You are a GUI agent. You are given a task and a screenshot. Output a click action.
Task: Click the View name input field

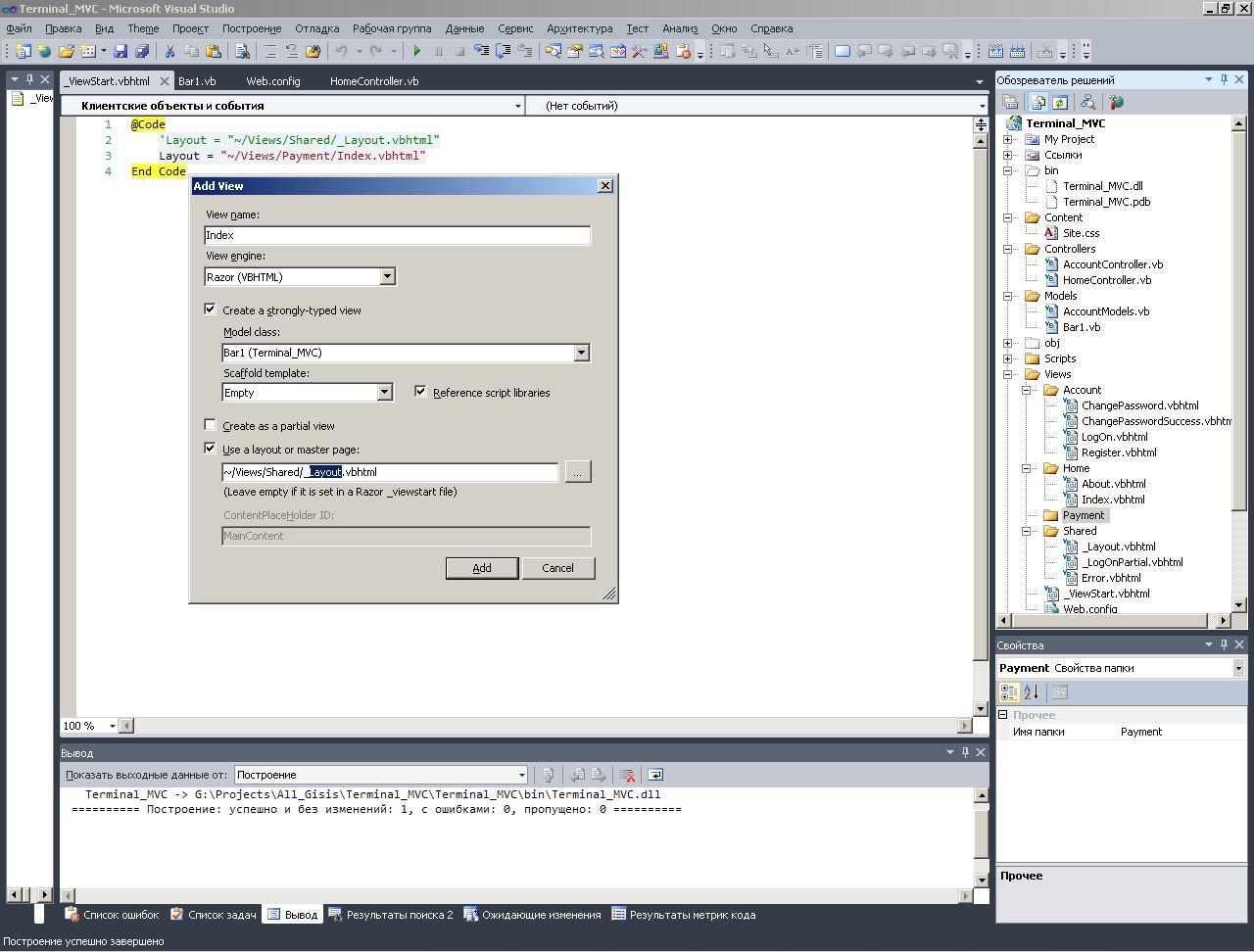397,235
